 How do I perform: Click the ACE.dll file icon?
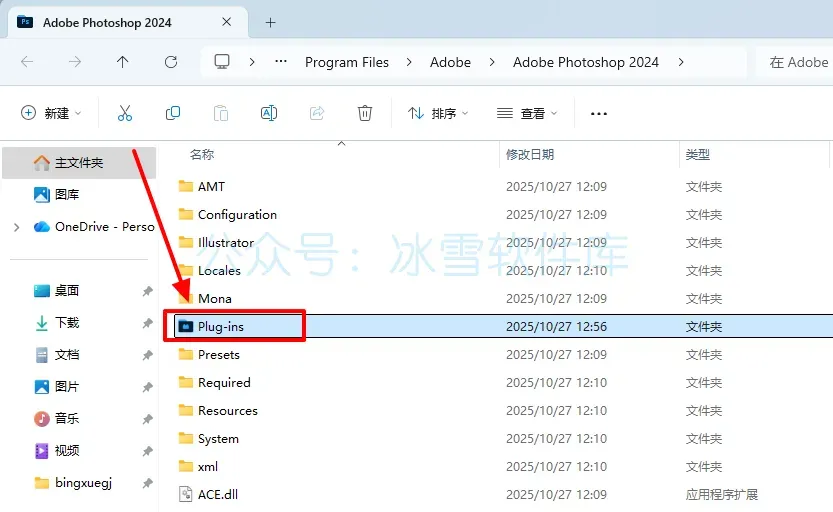click(x=185, y=494)
